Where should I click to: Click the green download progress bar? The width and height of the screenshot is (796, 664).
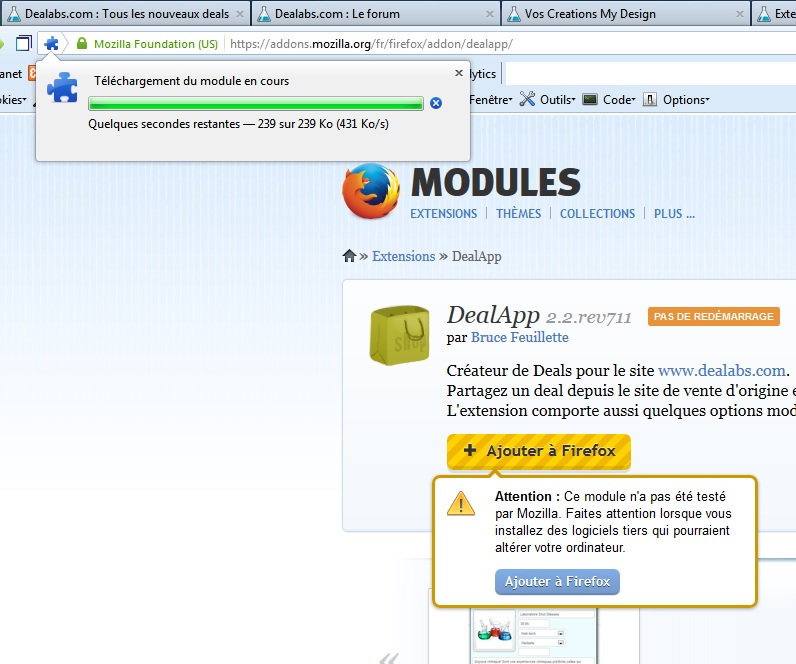pyautogui.click(x=256, y=103)
